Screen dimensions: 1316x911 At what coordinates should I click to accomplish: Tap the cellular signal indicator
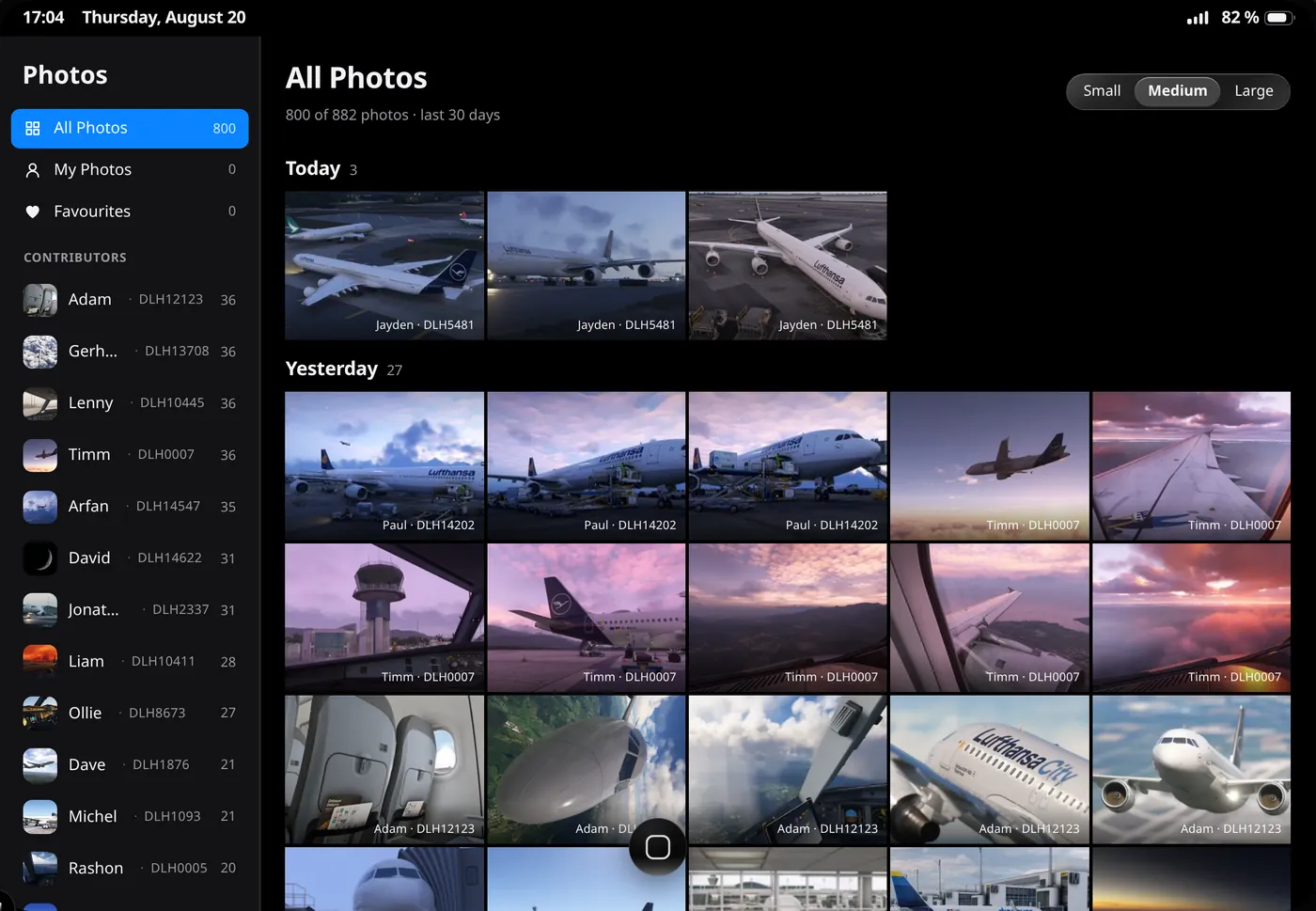tap(1198, 18)
